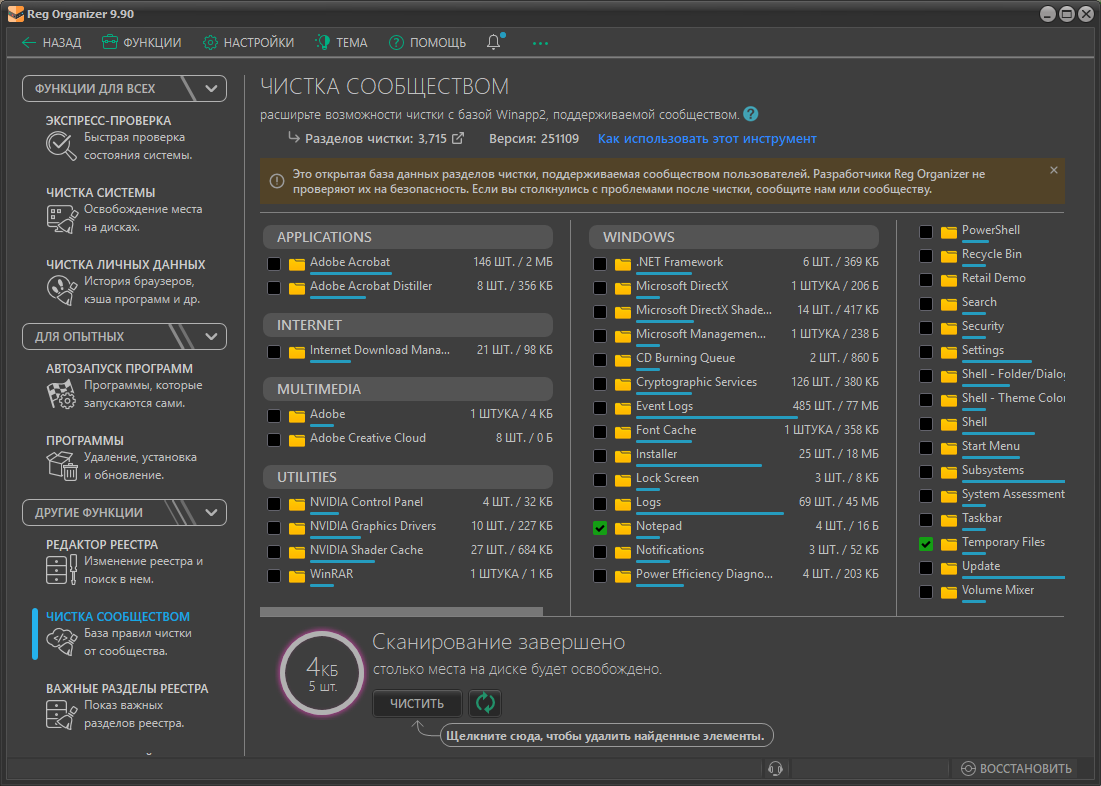
Task: Collapse the ФУНКЦИИ ДЛЯ ВСЕХ section
Action: pyautogui.click(x=210, y=89)
